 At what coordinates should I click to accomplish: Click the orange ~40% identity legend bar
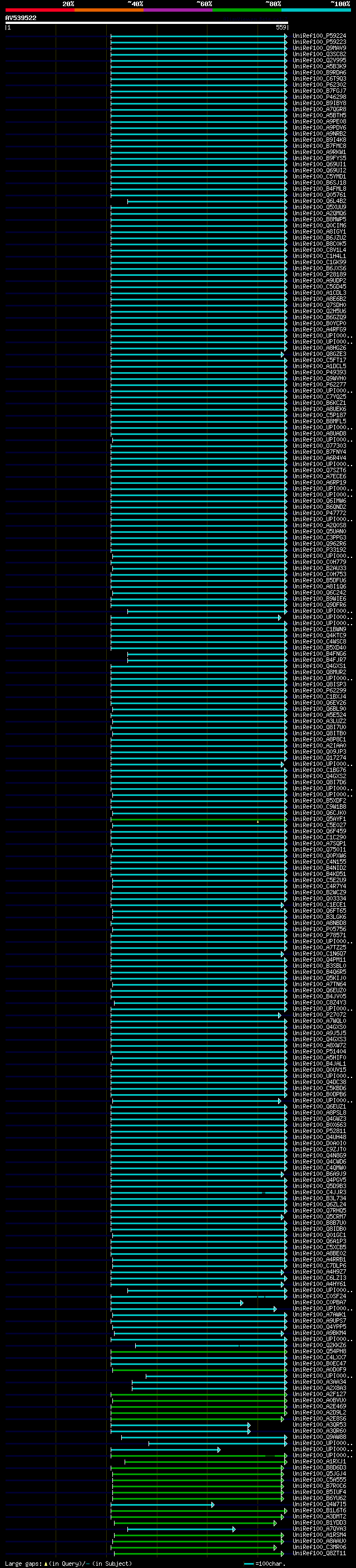[109, 10]
